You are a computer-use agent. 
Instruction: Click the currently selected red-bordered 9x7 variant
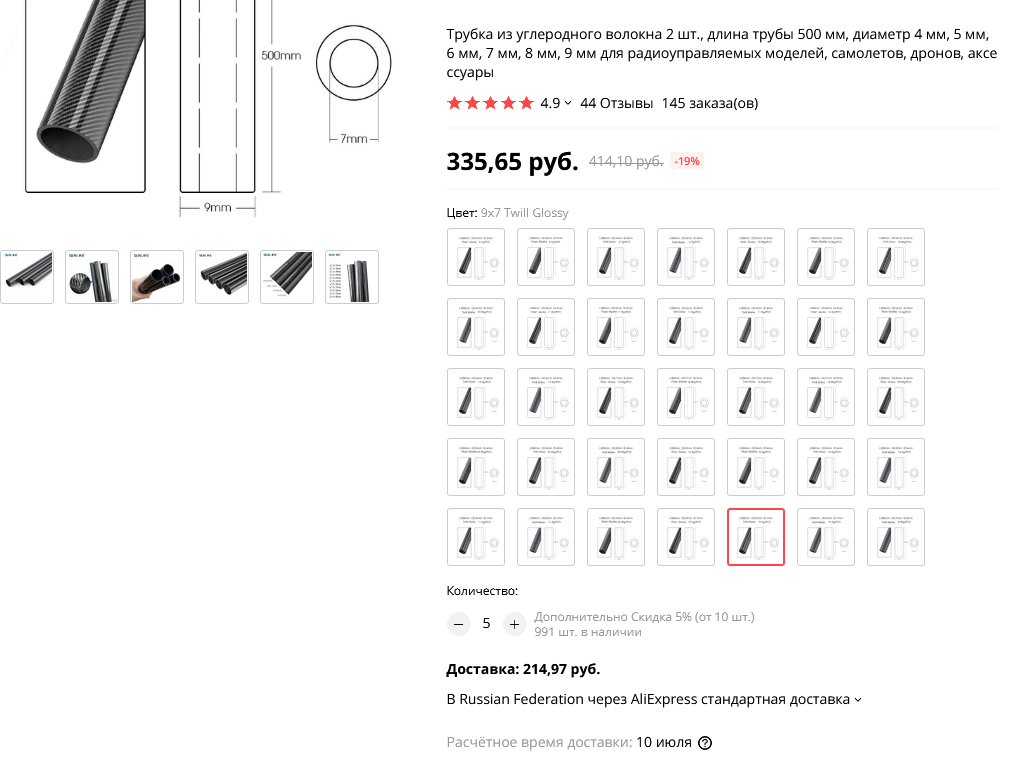pos(756,537)
